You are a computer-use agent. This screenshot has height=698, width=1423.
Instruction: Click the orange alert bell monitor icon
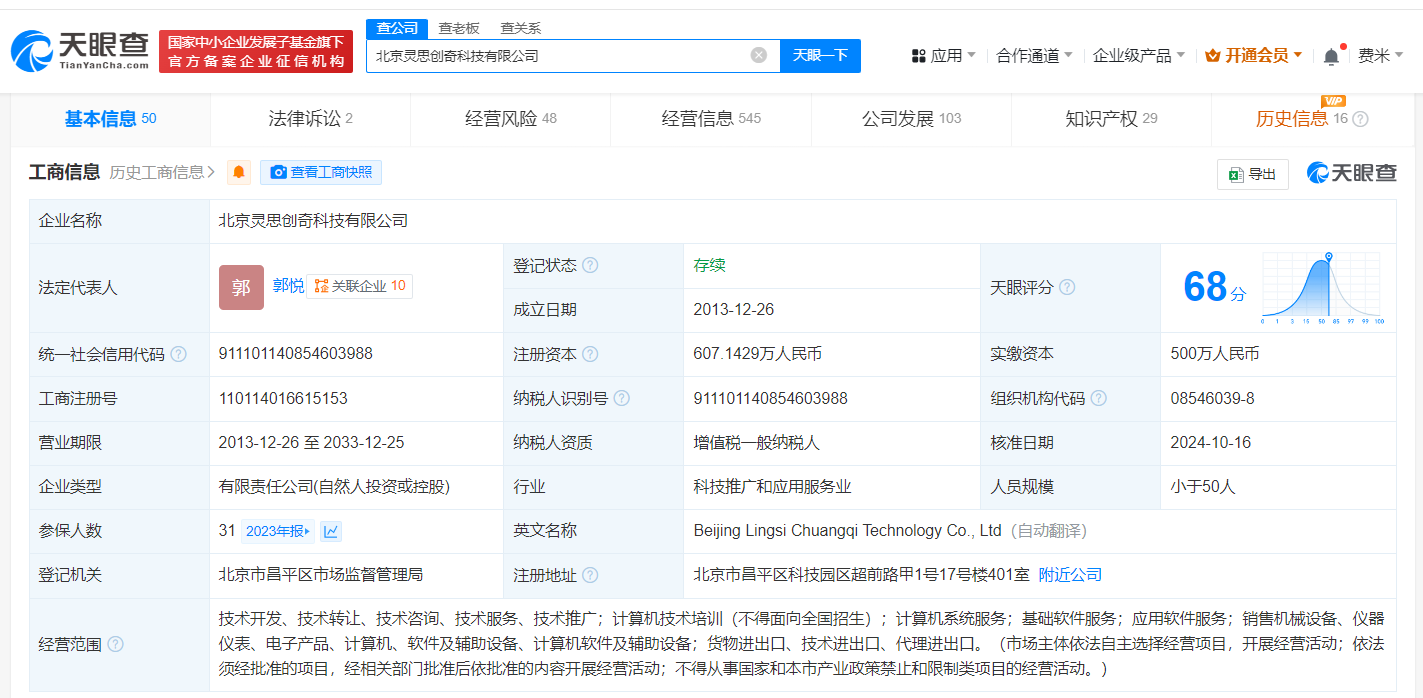(239, 173)
